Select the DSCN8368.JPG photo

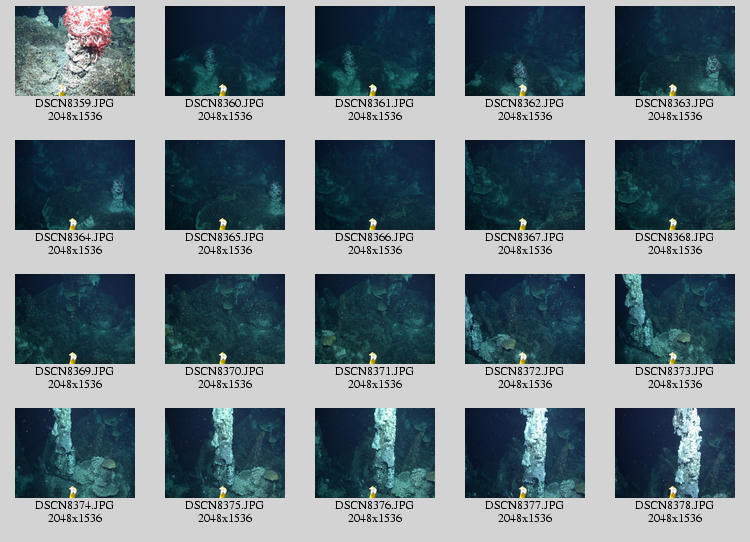click(675, 185)
